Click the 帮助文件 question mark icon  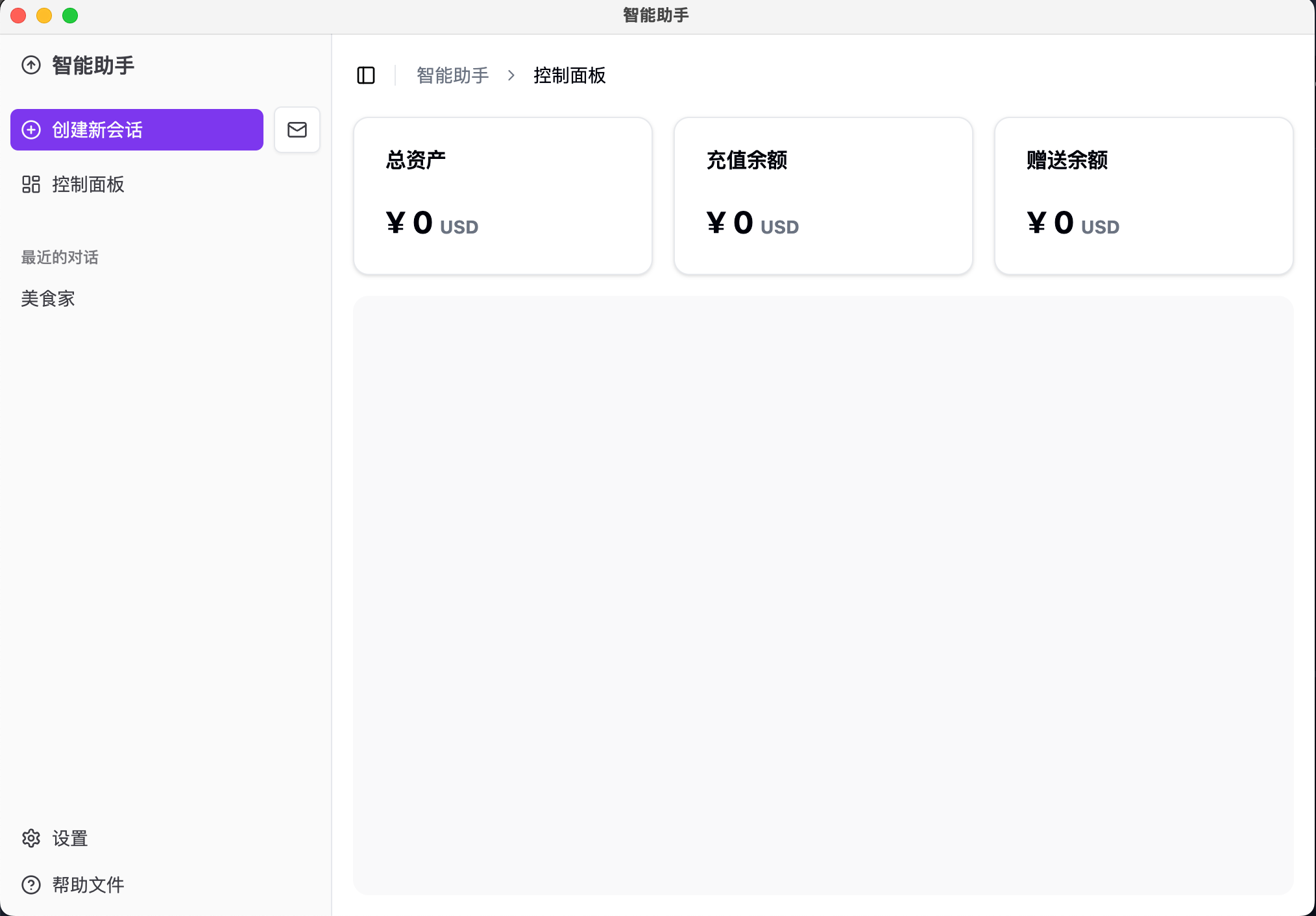click(31, 885)
